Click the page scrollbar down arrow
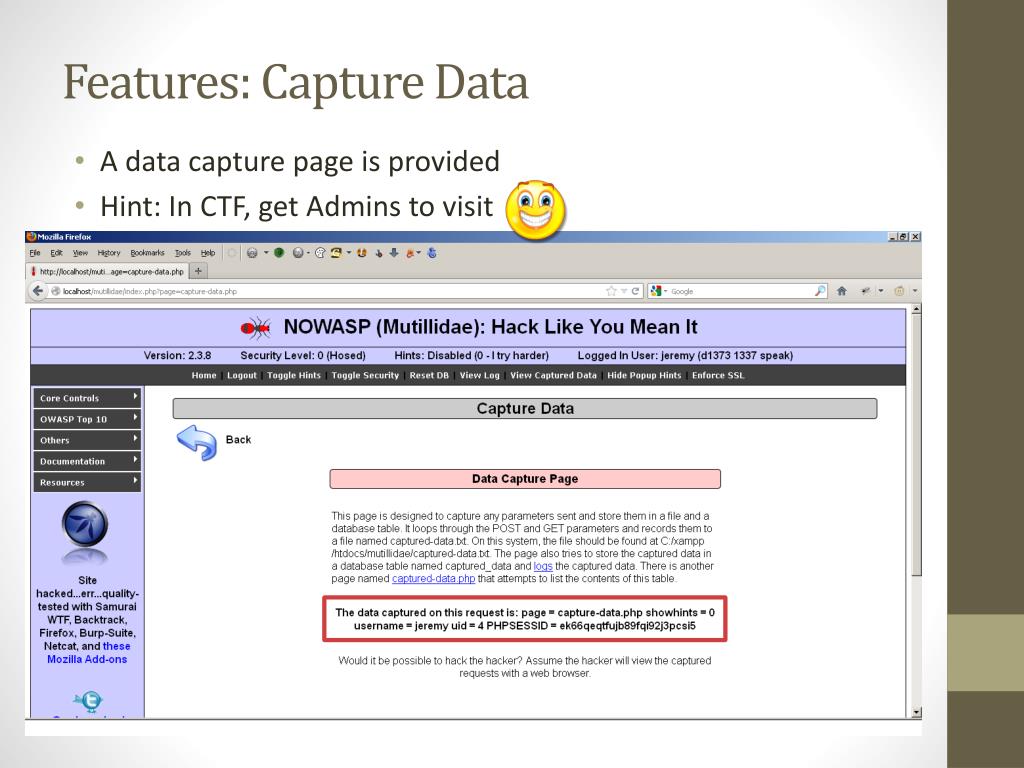Image resolution: width=1024 pixels, height=768 pixels. pos(916,712)
